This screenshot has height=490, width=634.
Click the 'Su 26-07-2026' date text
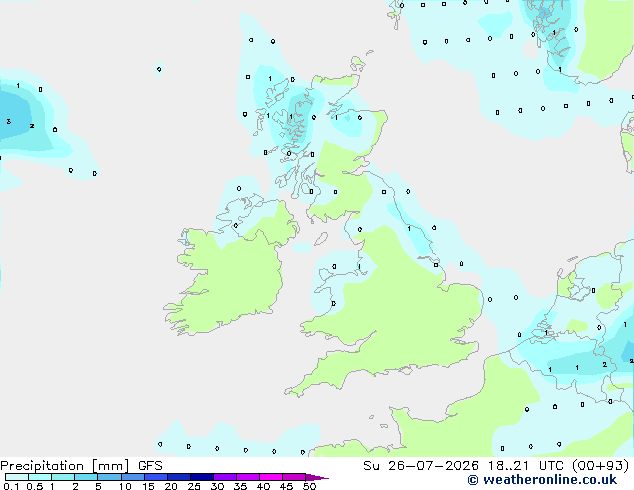pyautogui.click(x=421, y=466)
